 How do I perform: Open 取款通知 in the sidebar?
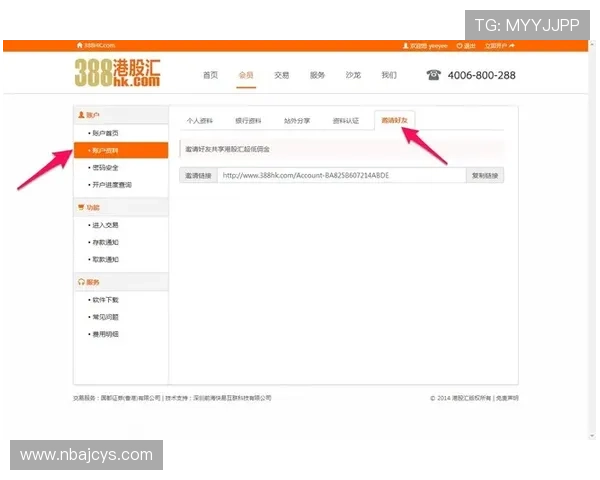[105, 260]
